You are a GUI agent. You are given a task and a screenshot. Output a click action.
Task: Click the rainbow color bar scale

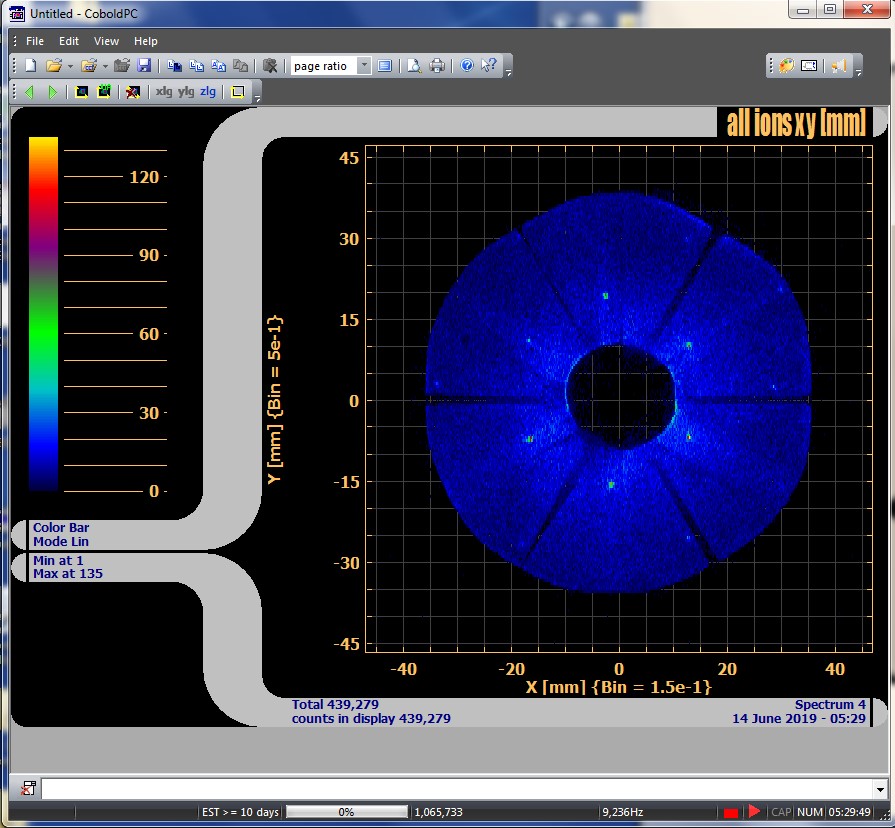click(x=44, y=313)
